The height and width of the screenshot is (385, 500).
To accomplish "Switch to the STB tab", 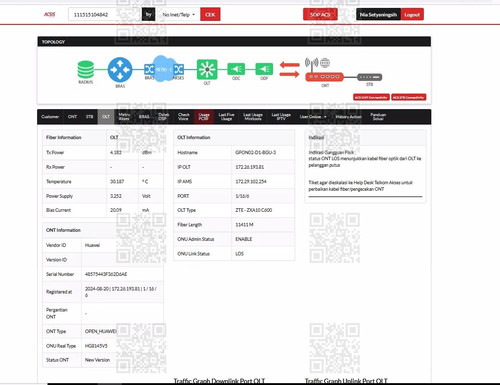I will pos(89,117).
